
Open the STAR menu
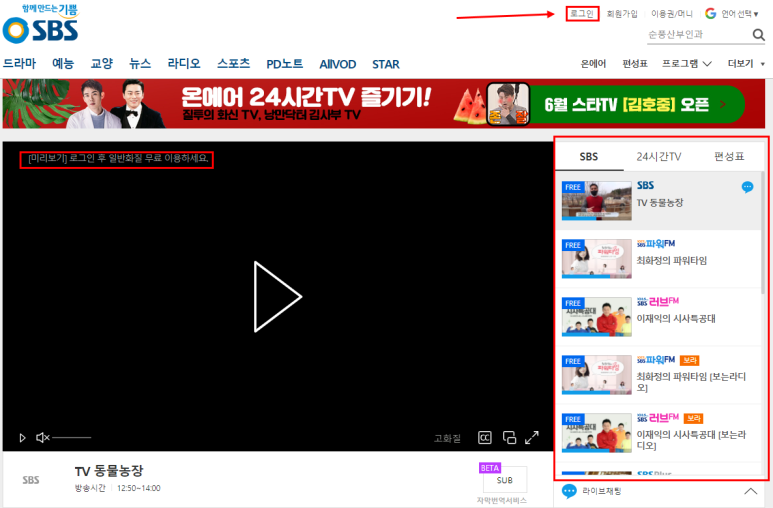[386, 64]
